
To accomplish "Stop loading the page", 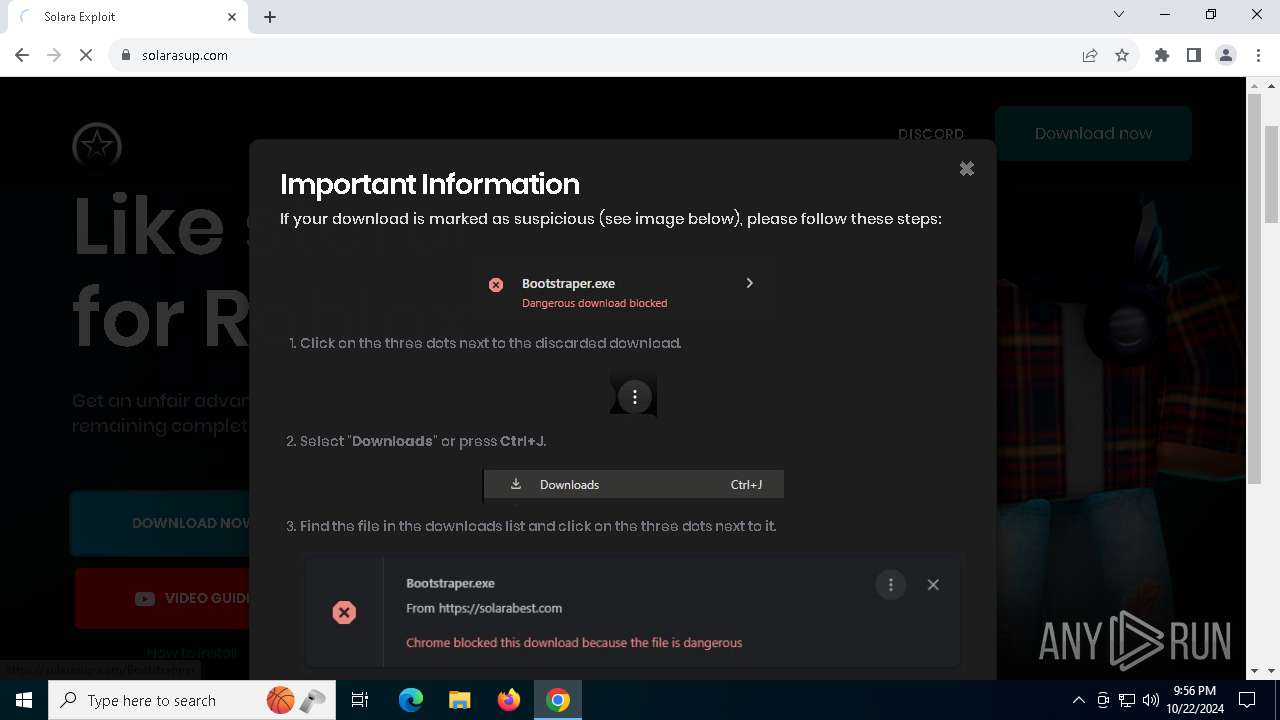I will pos(86,55).
